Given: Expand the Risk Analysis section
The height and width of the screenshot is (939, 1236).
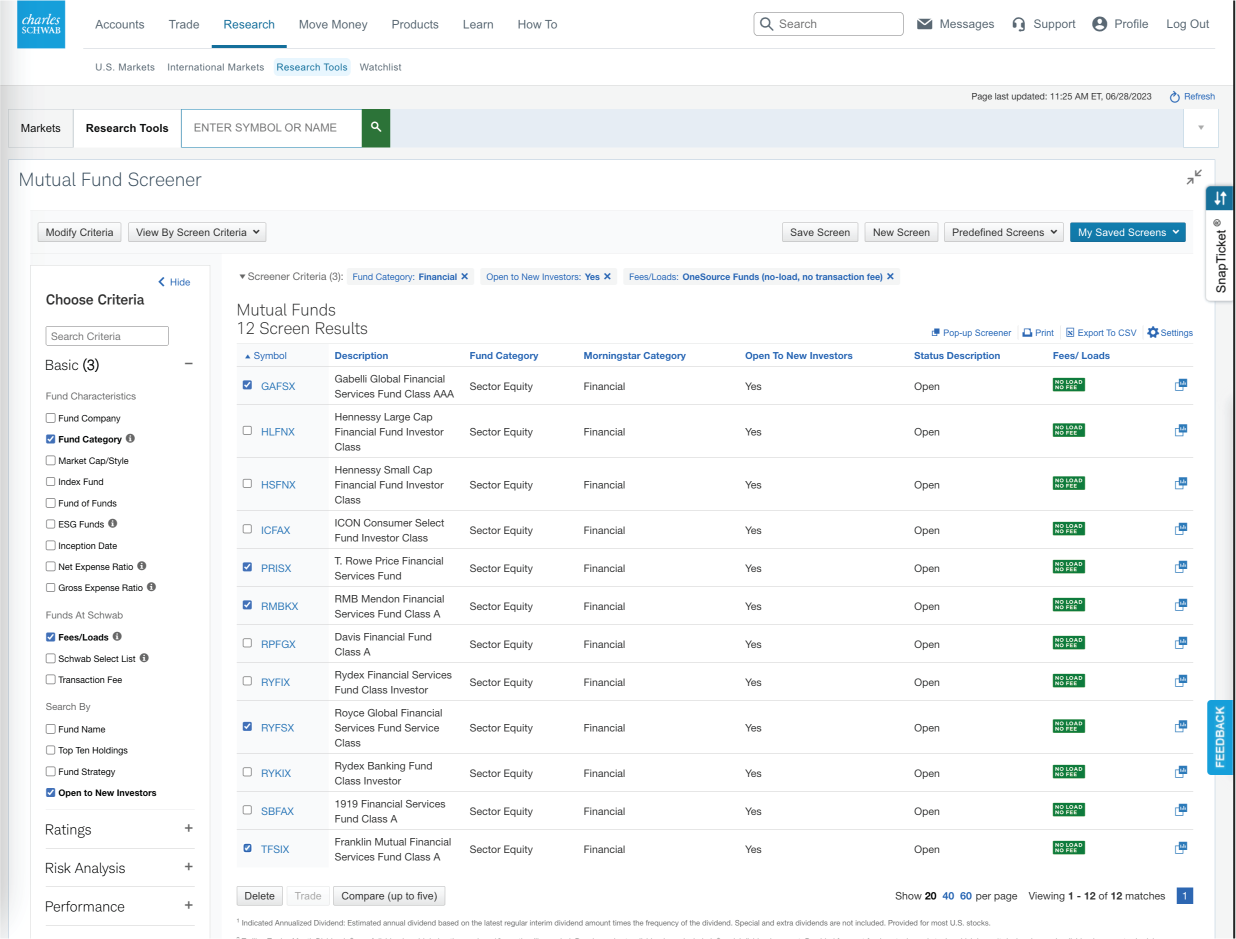Looking at the screenshot, I should (188, 867).
